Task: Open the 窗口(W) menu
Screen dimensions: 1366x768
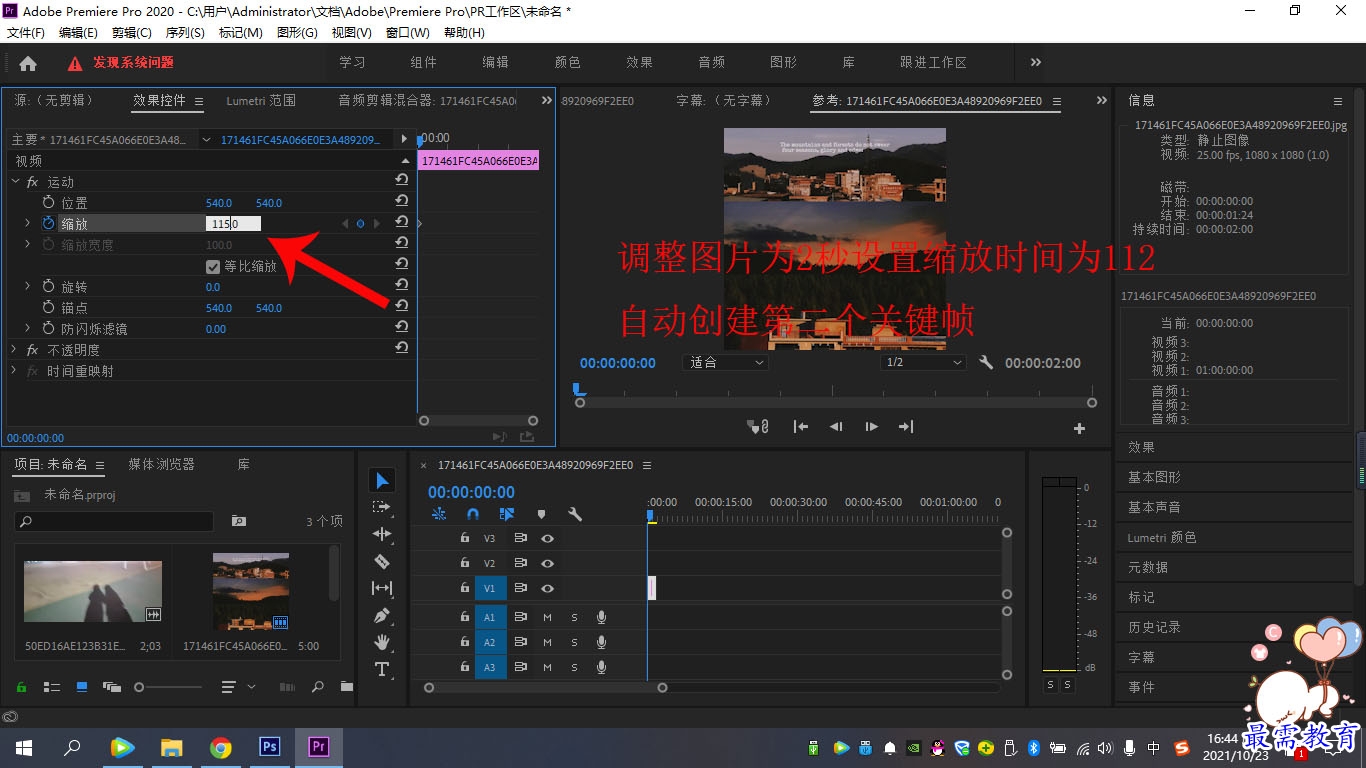Action: 407,33
